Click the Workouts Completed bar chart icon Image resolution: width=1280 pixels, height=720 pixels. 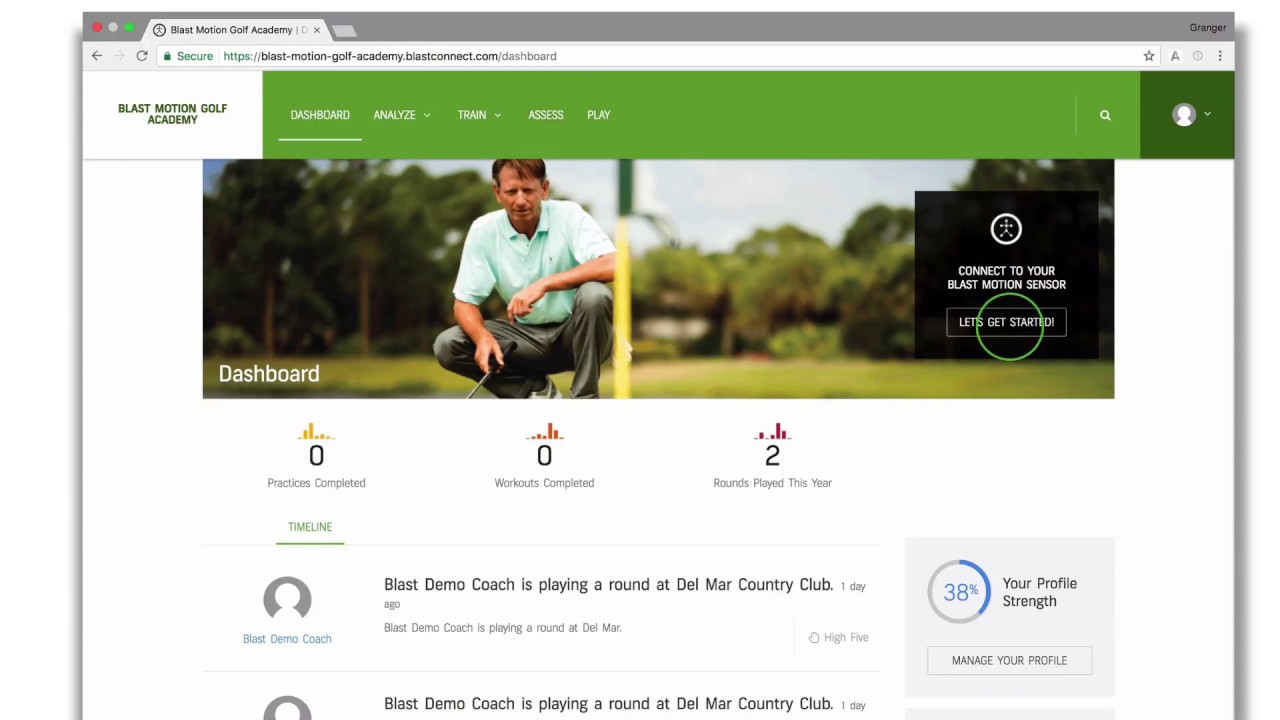pos(544,432)
